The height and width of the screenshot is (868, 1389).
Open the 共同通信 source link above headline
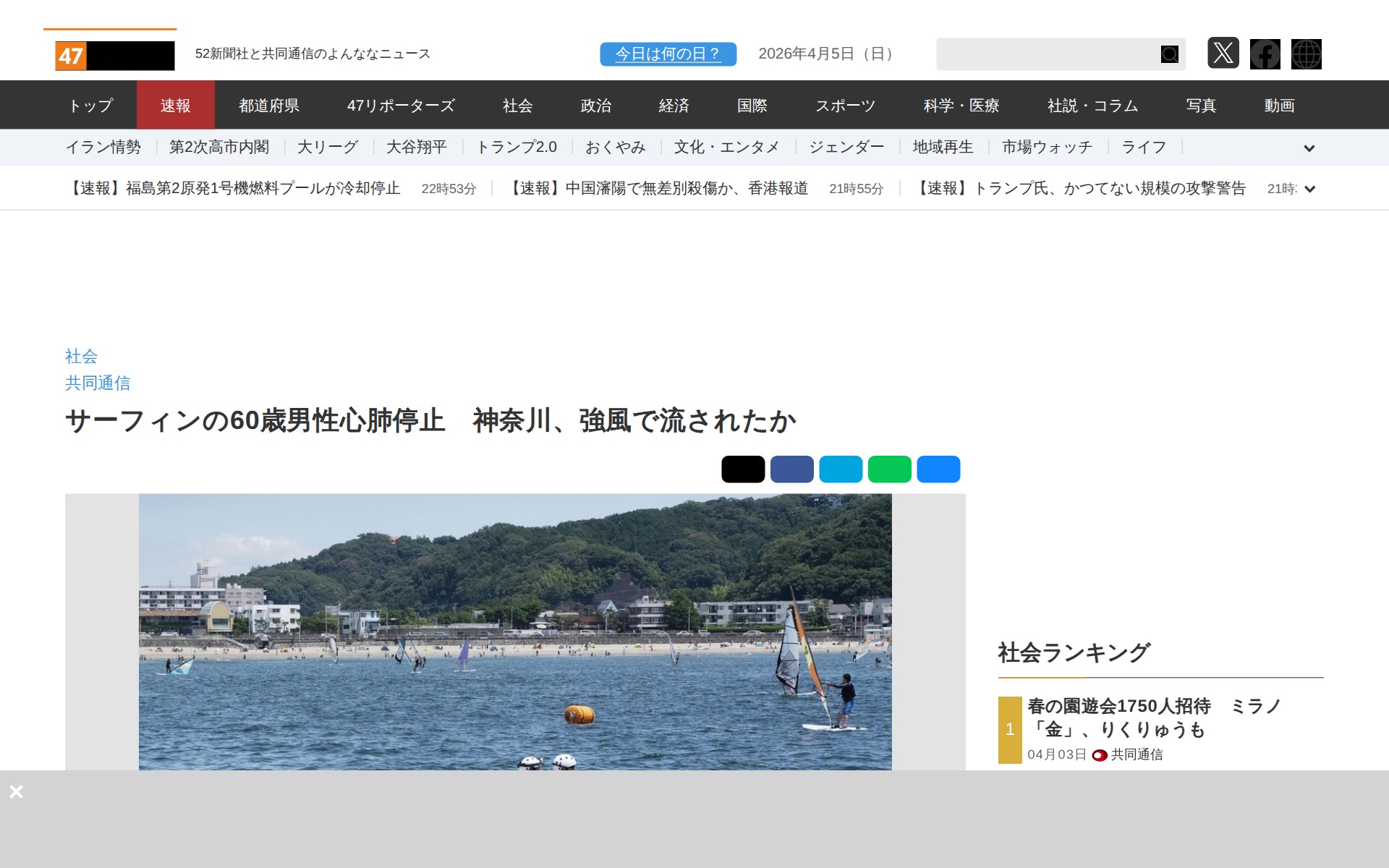(98, 383)
